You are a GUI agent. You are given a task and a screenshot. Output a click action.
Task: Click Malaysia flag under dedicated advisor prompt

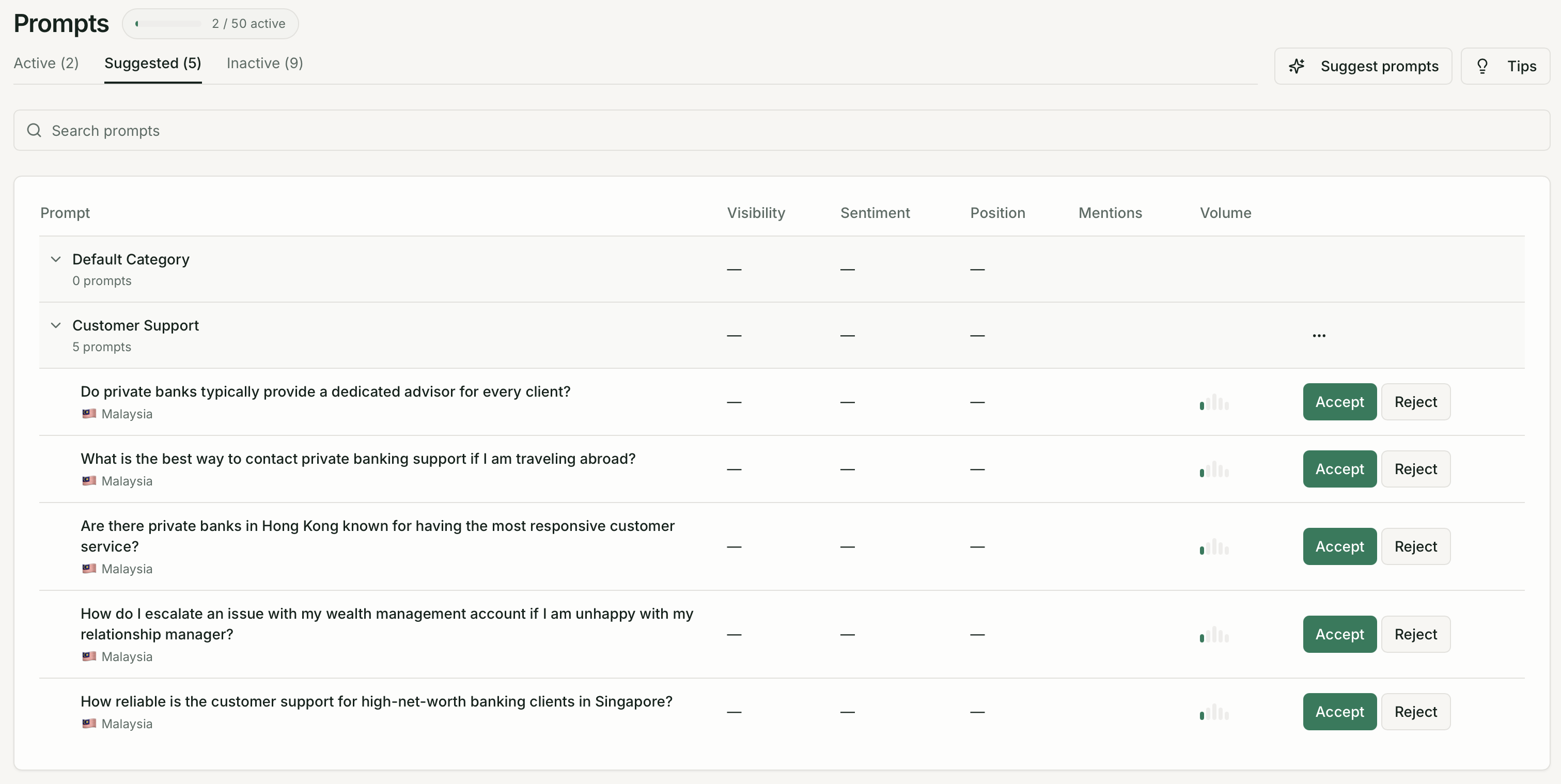tap(89, 414)
